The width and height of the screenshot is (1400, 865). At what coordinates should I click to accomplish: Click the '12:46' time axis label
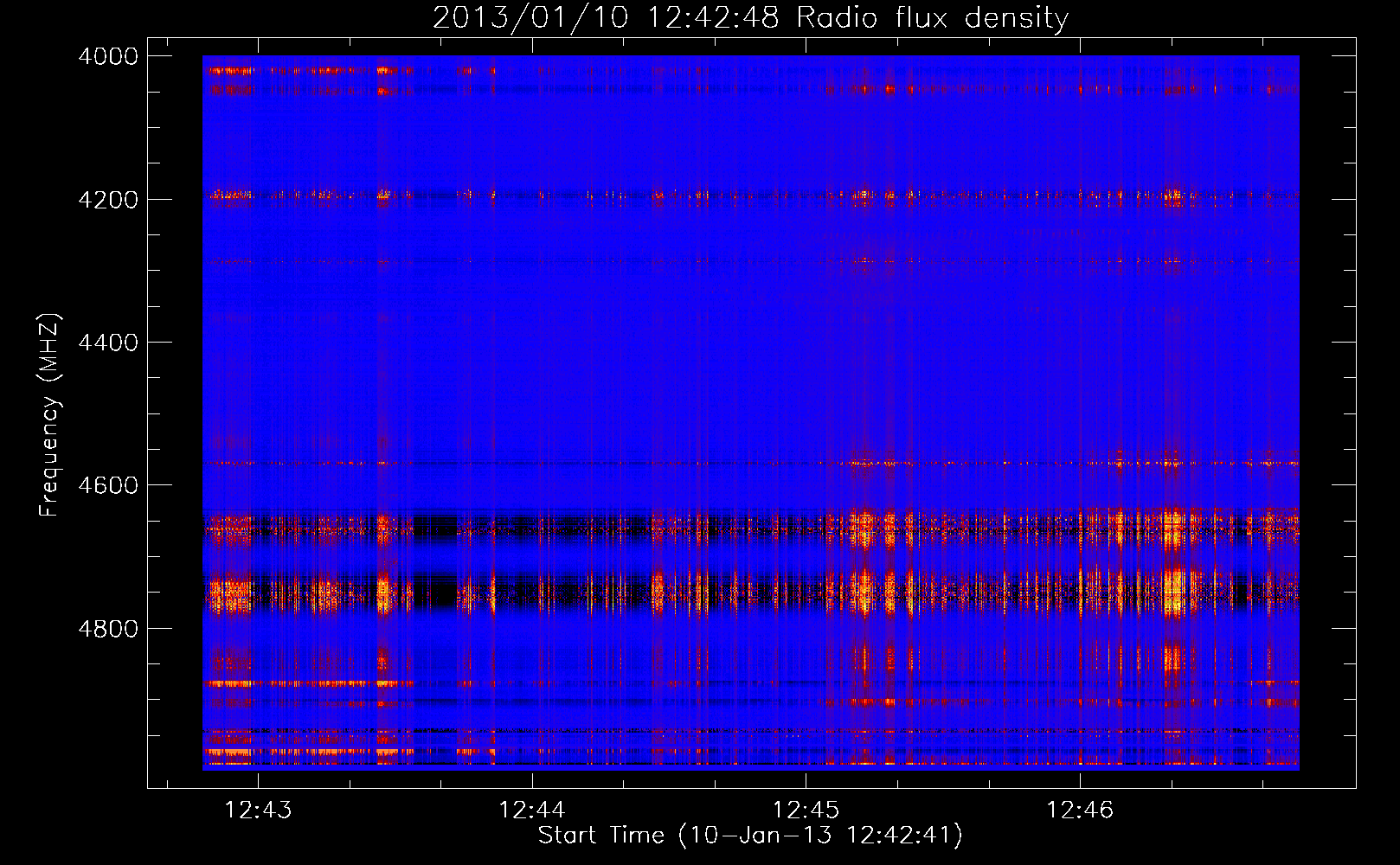pos(1080,811)
